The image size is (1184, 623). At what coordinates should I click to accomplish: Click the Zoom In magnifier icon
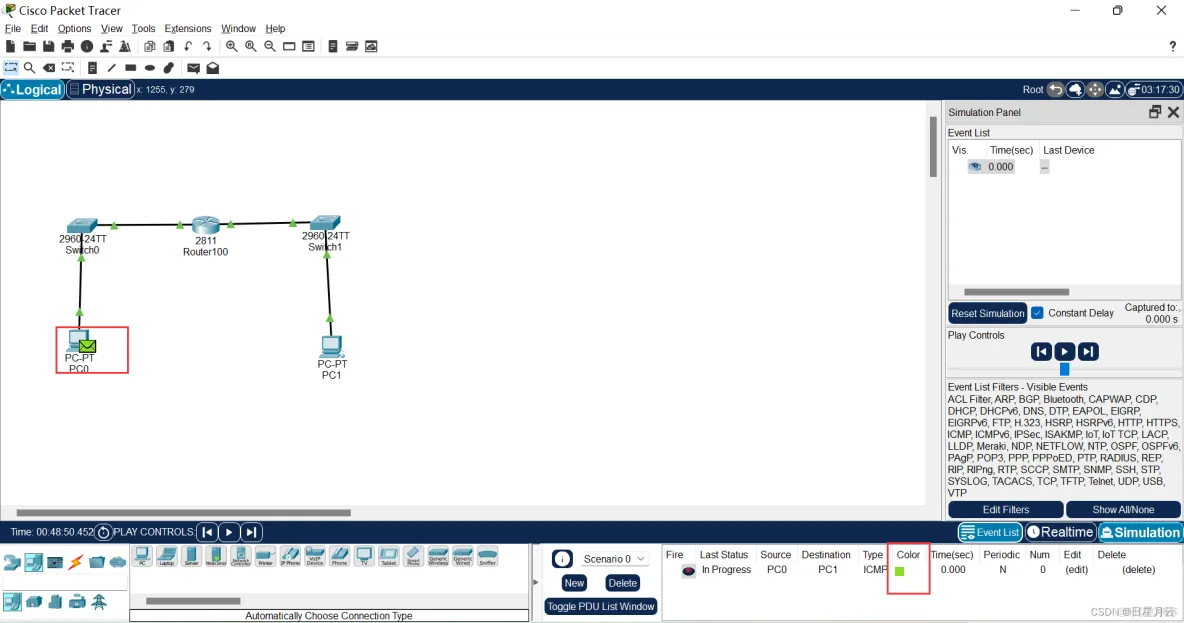pyautogui.click(x=231, y=47)
